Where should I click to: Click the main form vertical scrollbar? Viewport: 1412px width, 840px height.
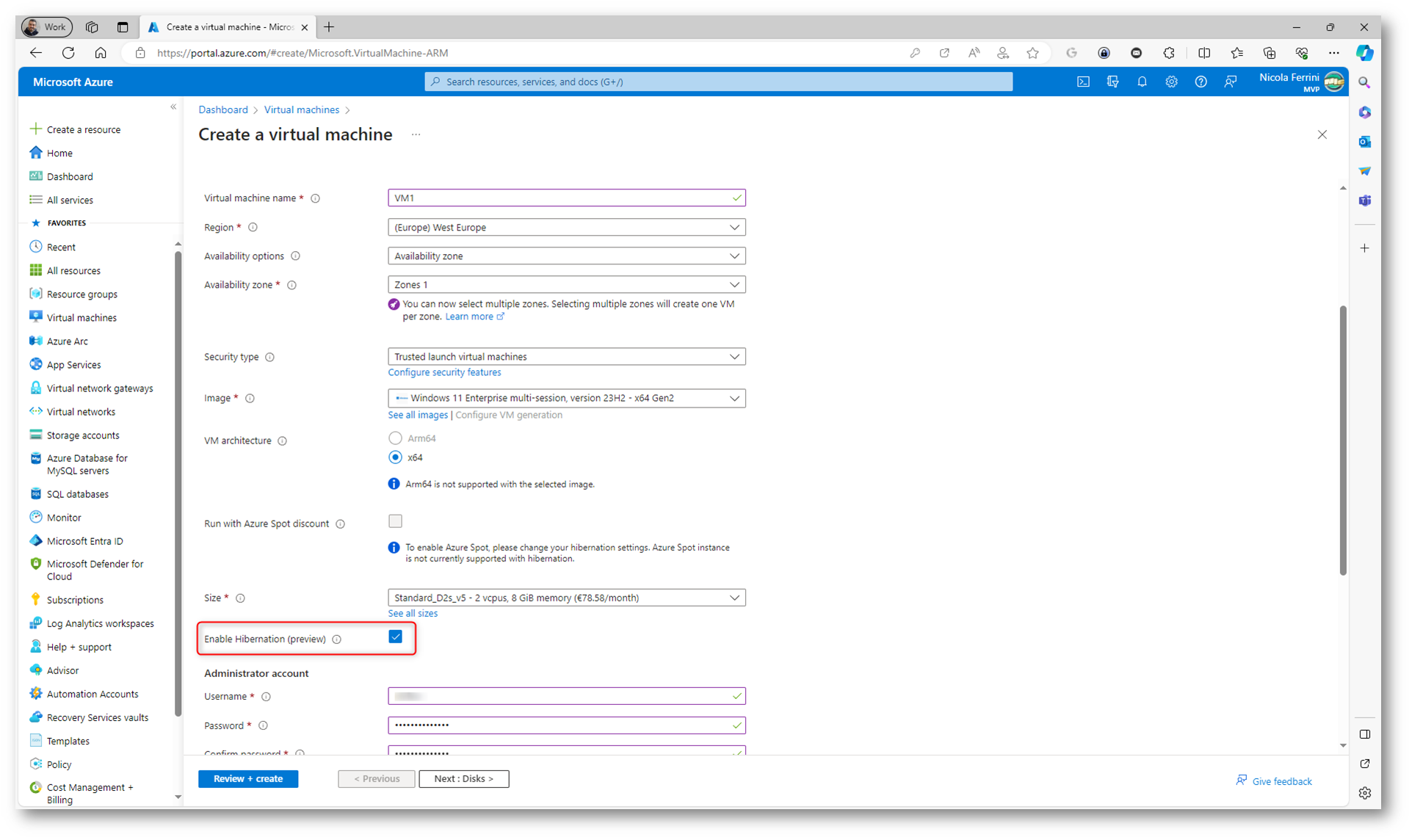(x=1342, y=441)
